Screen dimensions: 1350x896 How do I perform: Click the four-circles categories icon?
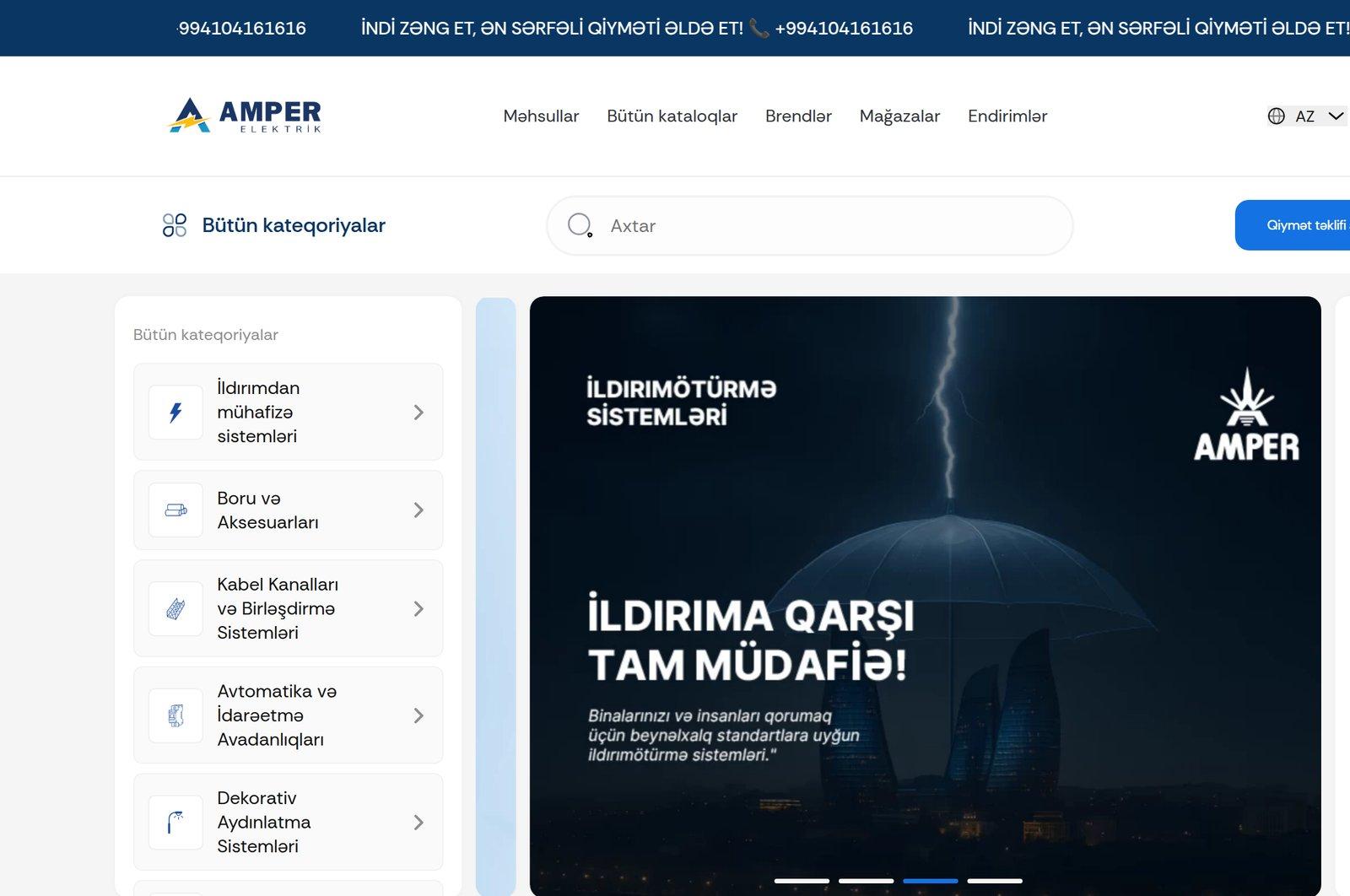[x=175, y=225]
